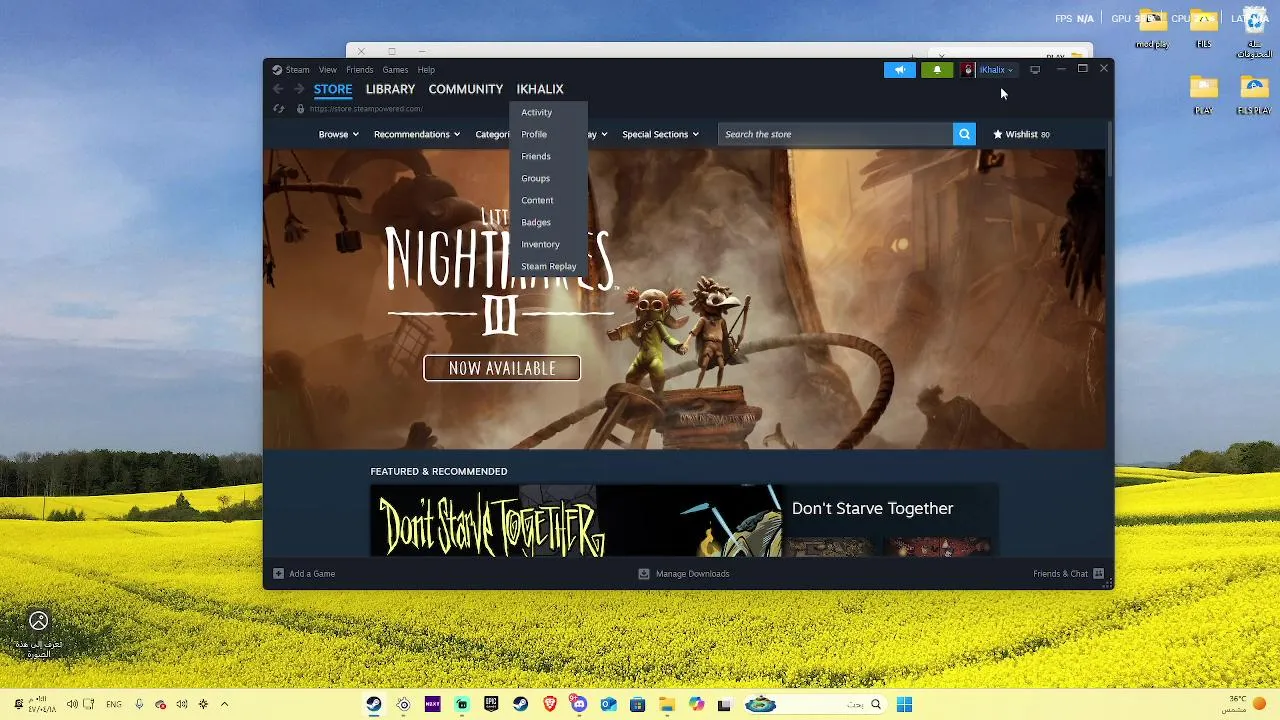Open Epic Games Launcher in taskbar
Viewport: 1280px width, 720px height.
491,704
